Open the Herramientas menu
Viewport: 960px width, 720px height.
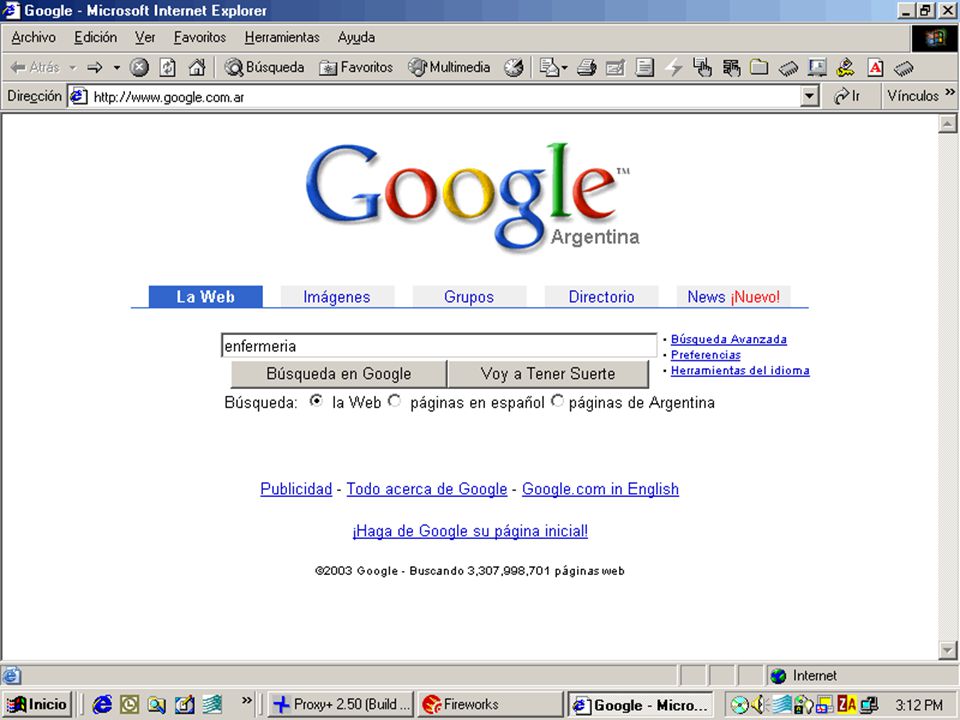(282, 37)
